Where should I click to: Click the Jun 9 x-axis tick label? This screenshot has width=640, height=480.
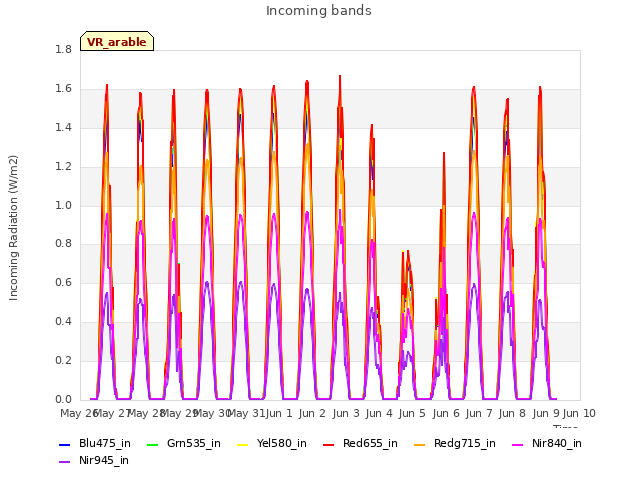(546, 413)
